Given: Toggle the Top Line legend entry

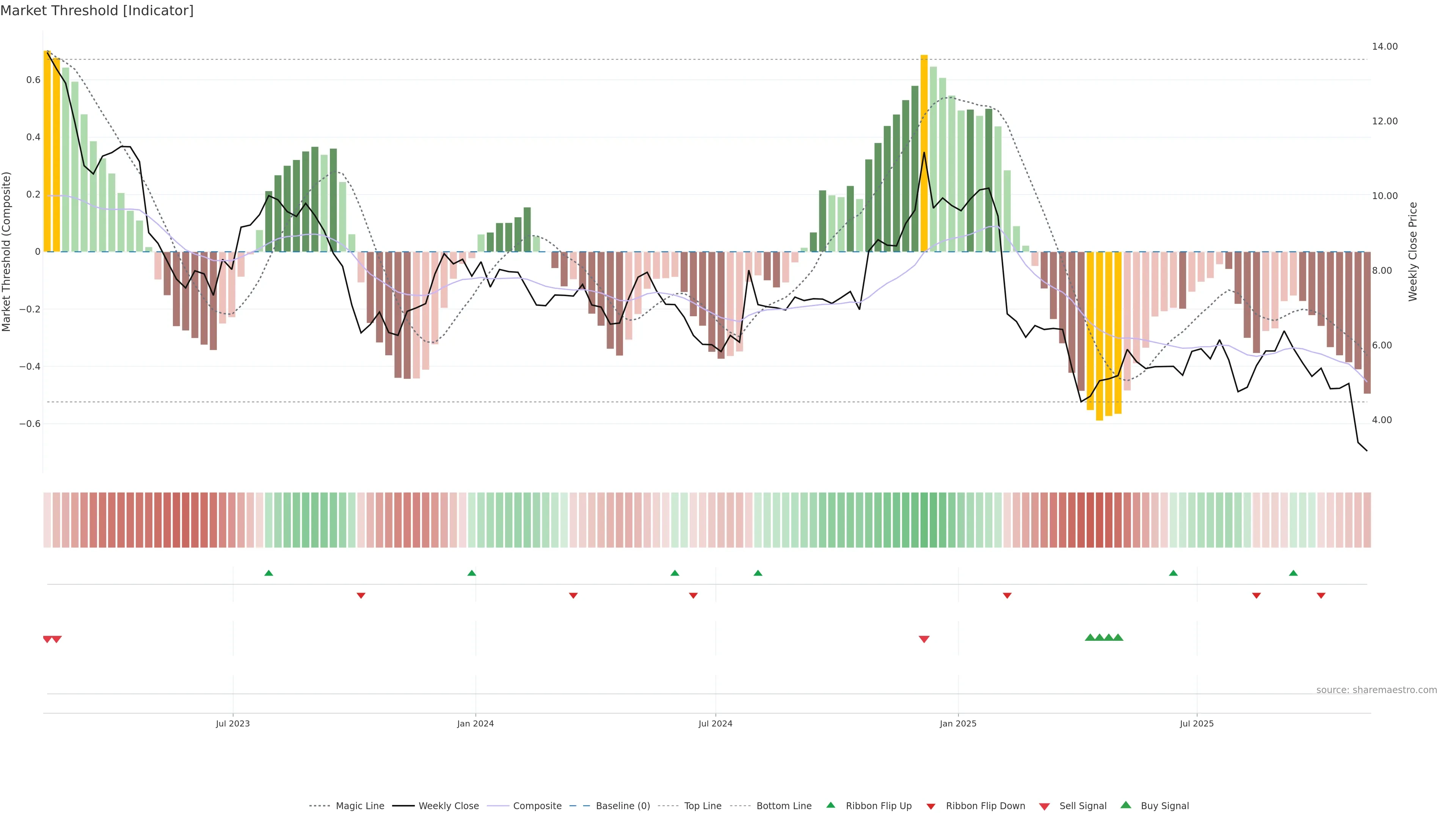Looking at the screenshot, I should [703, 806].
